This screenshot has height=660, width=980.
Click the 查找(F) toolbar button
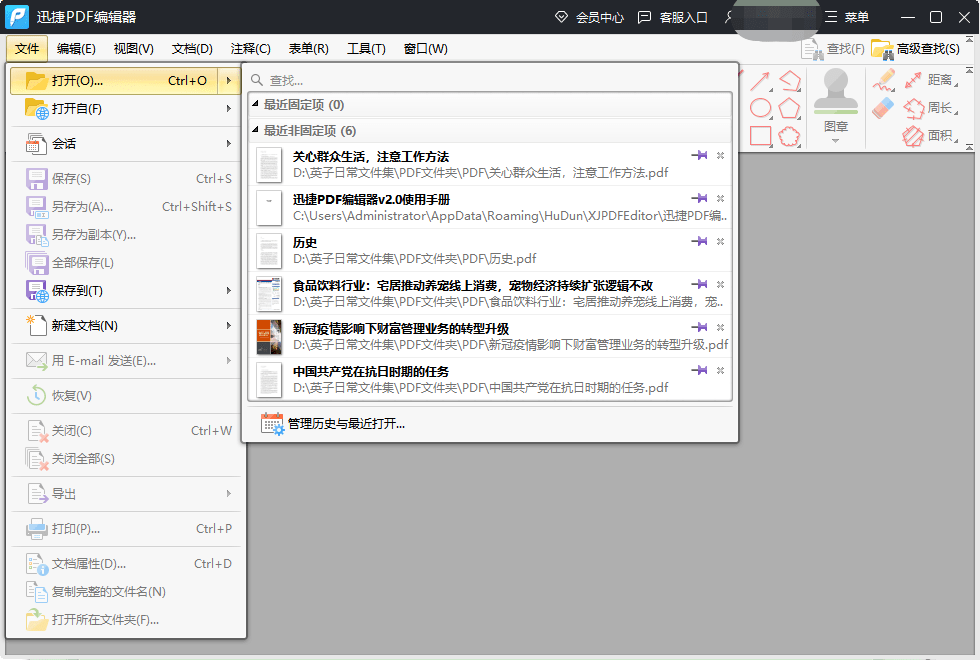pyautogui.click(x=833, y=49)
